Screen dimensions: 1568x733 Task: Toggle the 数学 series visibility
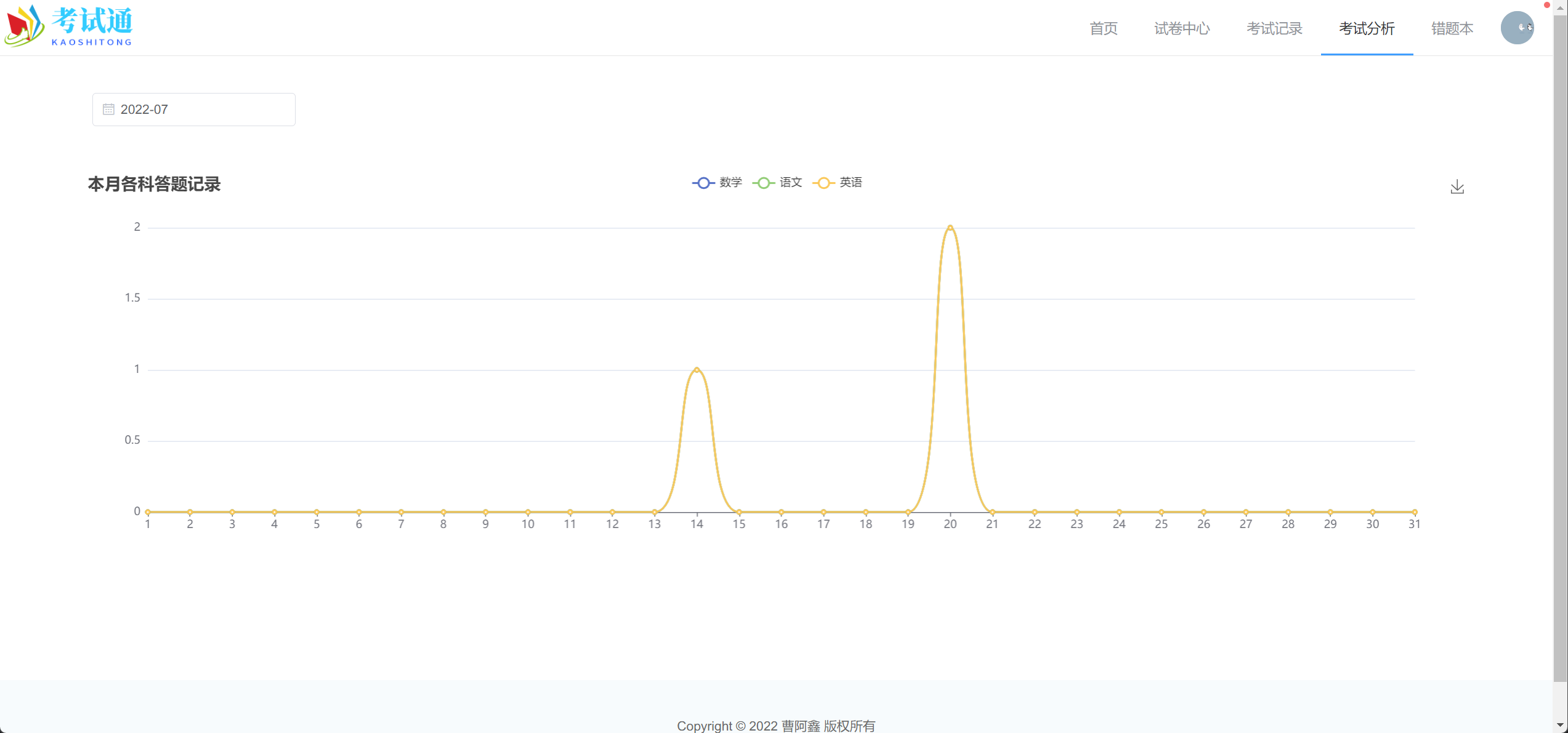pyautogui.click(x=717, y=182)
